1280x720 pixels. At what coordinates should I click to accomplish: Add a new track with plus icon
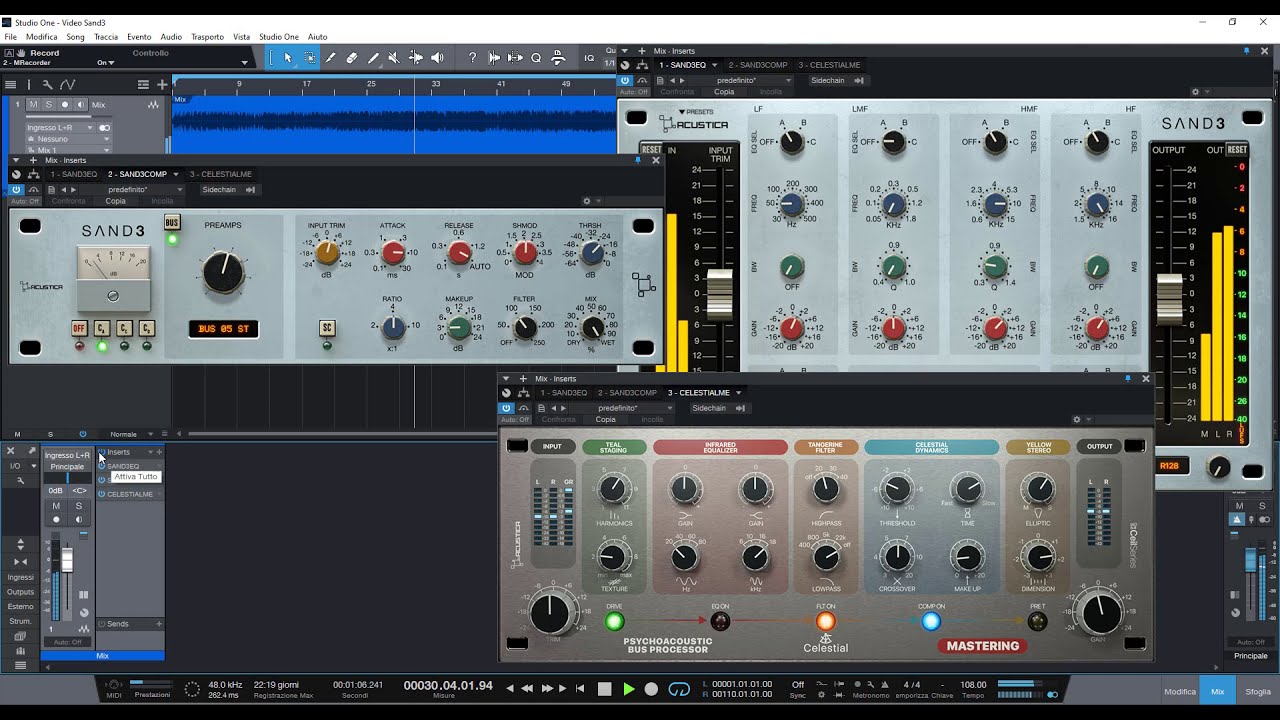161,85
